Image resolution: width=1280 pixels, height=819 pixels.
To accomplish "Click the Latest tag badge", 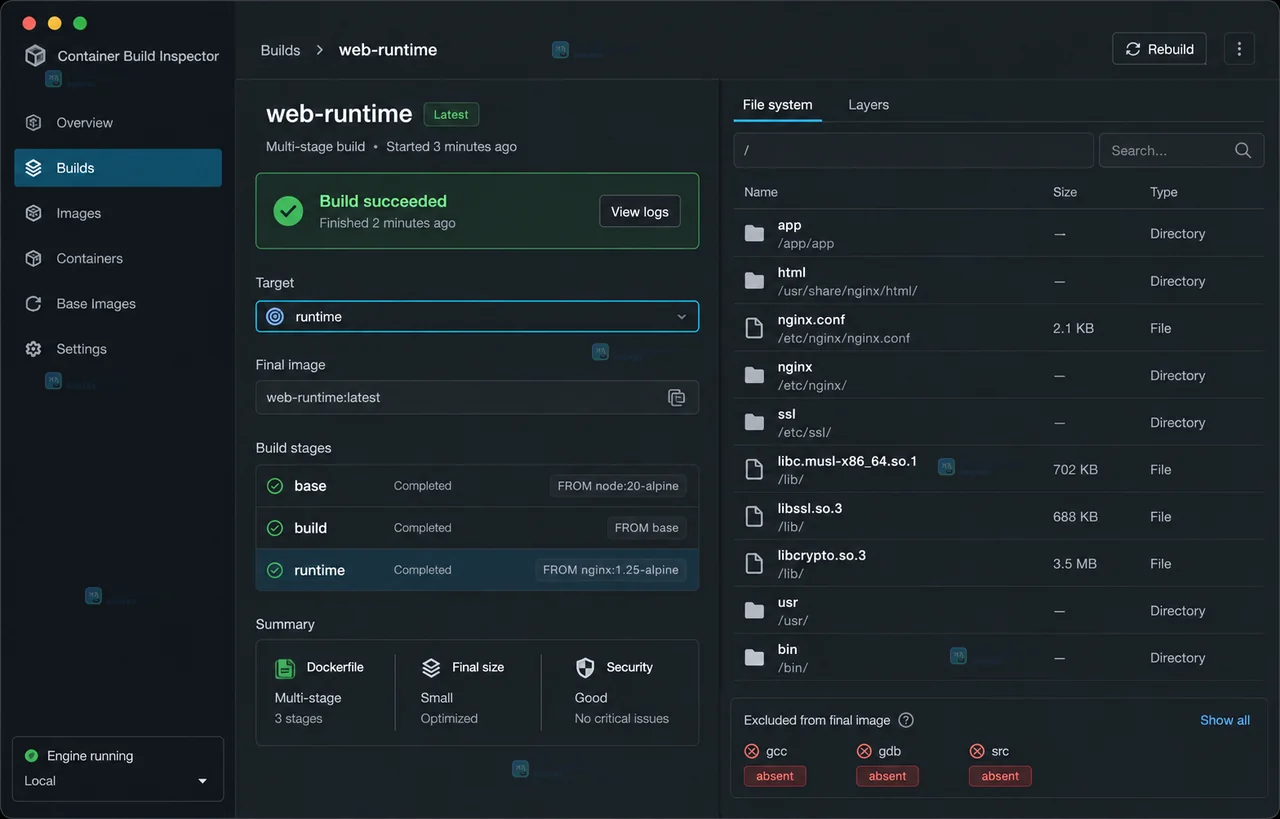I will pyautogui.click(x=451, y=115).
